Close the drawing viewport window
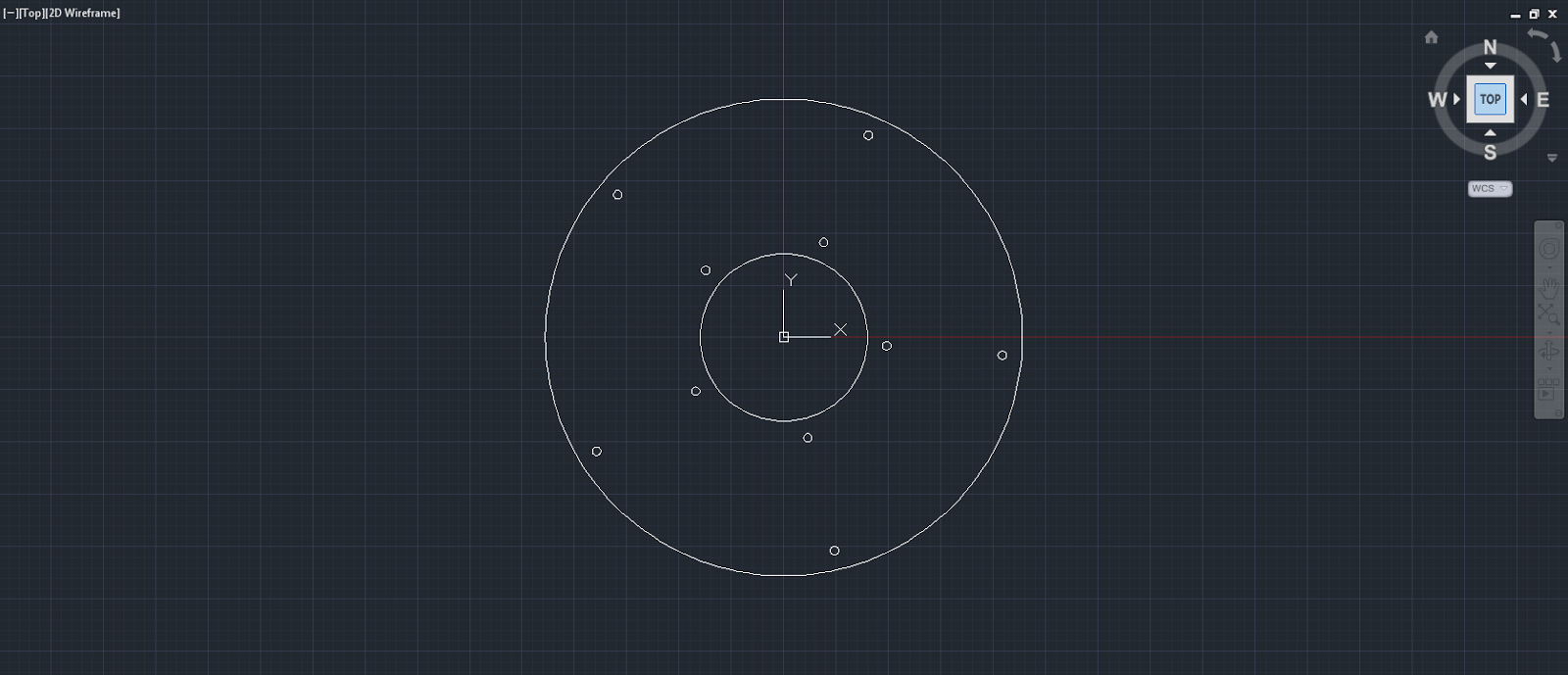The width and height of the screenshot is (1568, 675). click(x=1552, y=15)
